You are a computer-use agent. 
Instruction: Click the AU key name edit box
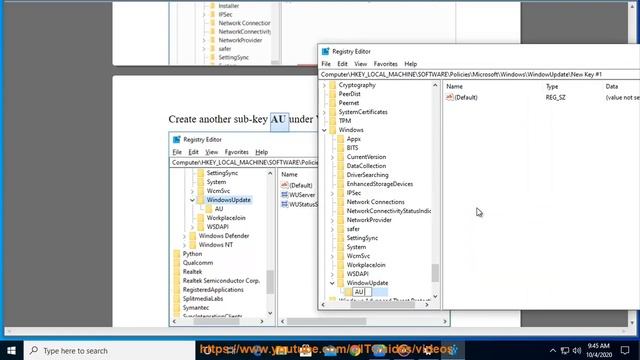[362, 292]
